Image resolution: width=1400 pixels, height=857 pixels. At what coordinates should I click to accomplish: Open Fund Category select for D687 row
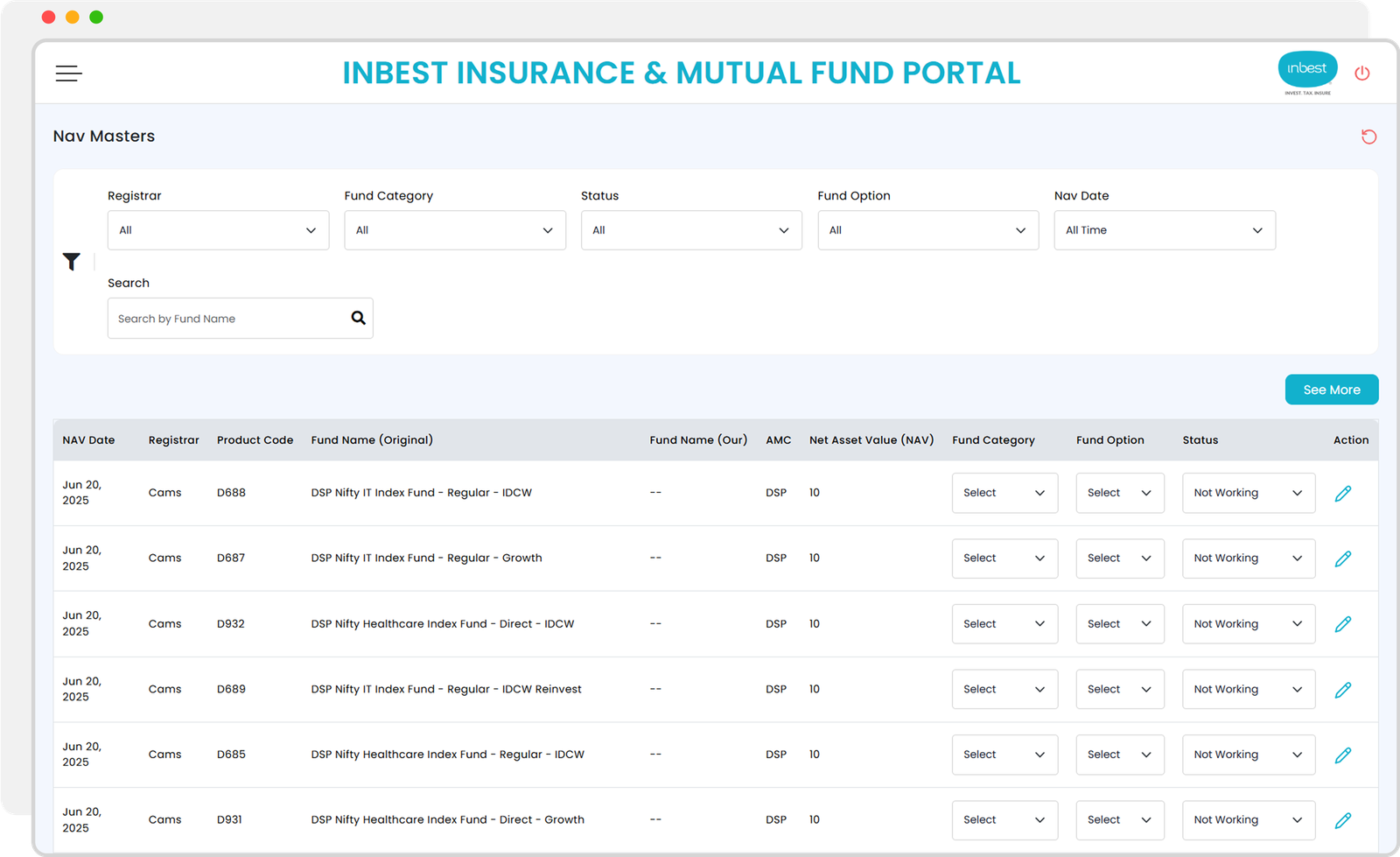1004,558
